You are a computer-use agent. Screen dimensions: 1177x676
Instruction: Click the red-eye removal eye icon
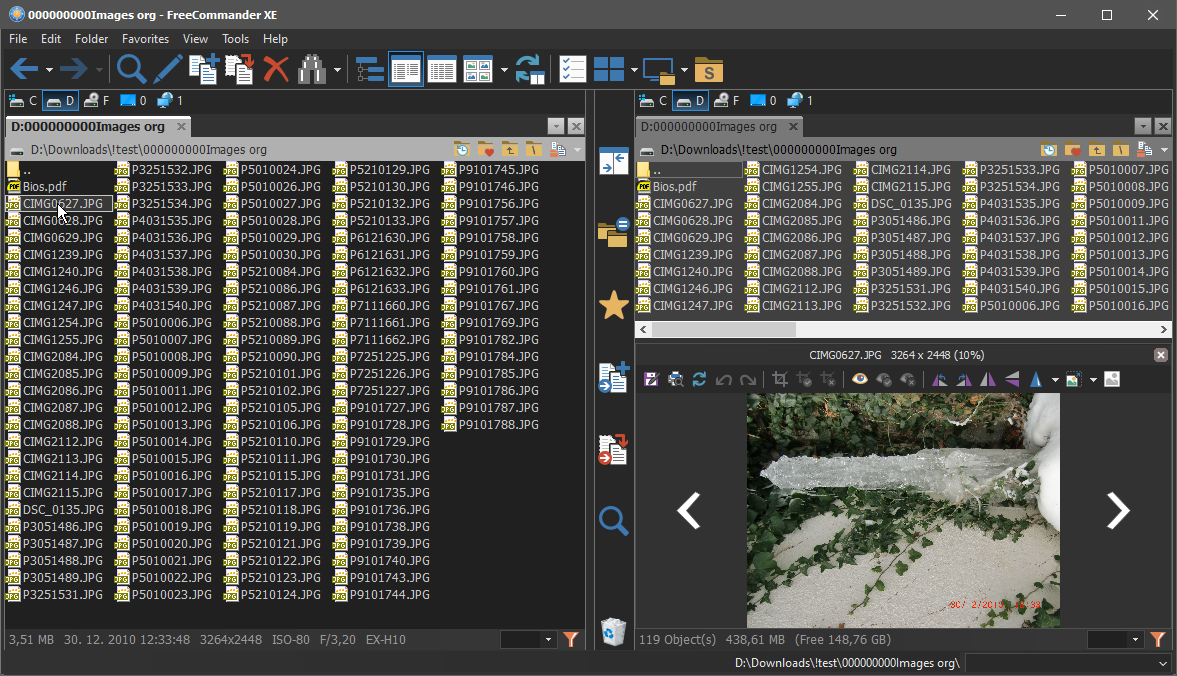point(859,379)
